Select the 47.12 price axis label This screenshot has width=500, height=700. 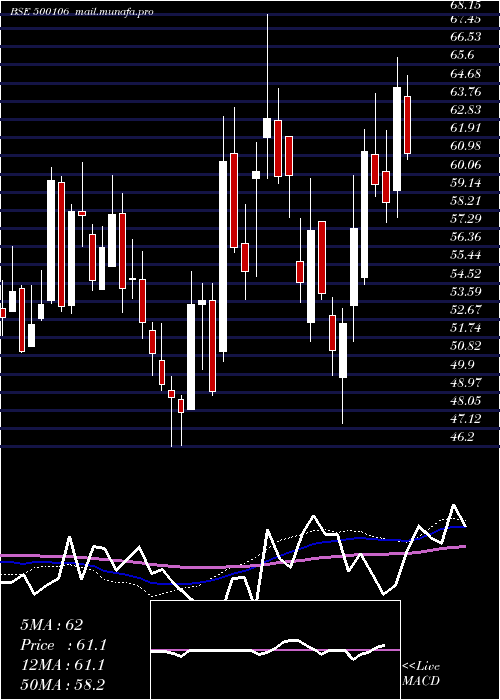click(466, 419)
